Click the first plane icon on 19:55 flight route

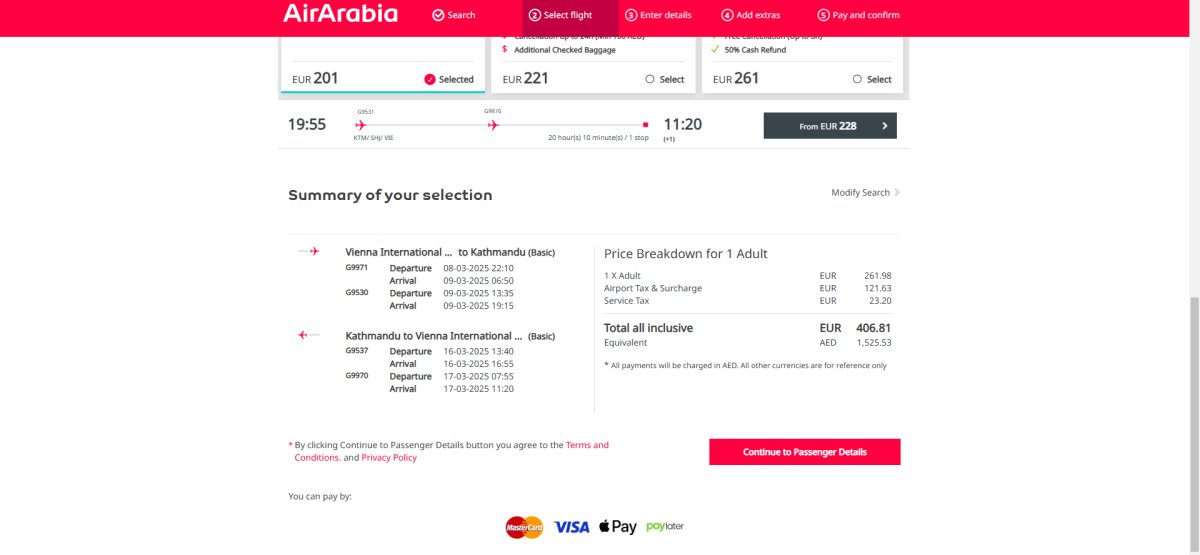(x=361, y=125)
